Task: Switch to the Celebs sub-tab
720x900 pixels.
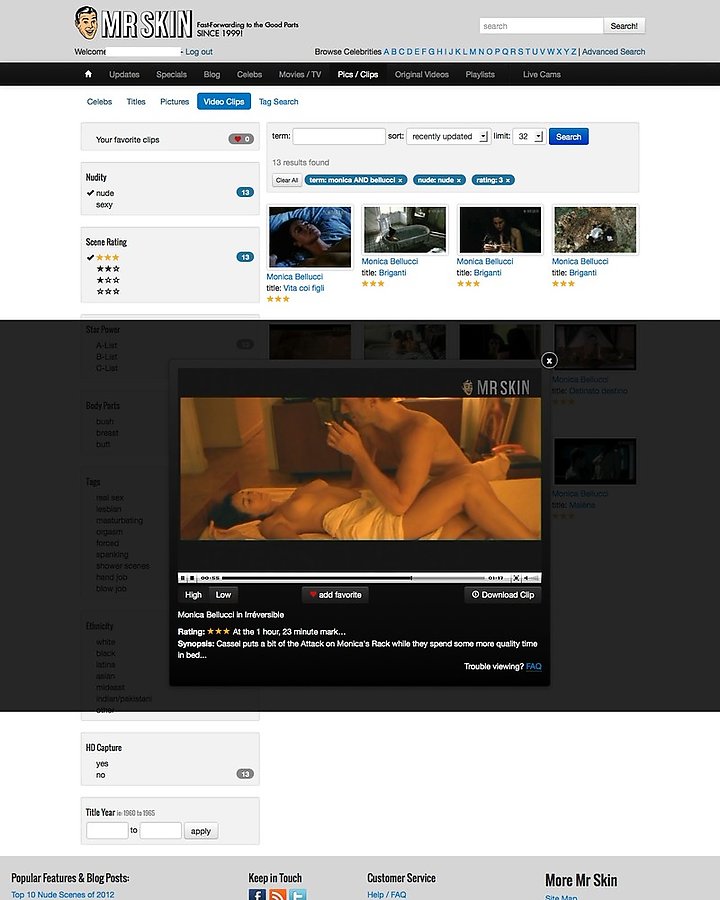Action: click(99, 102)
